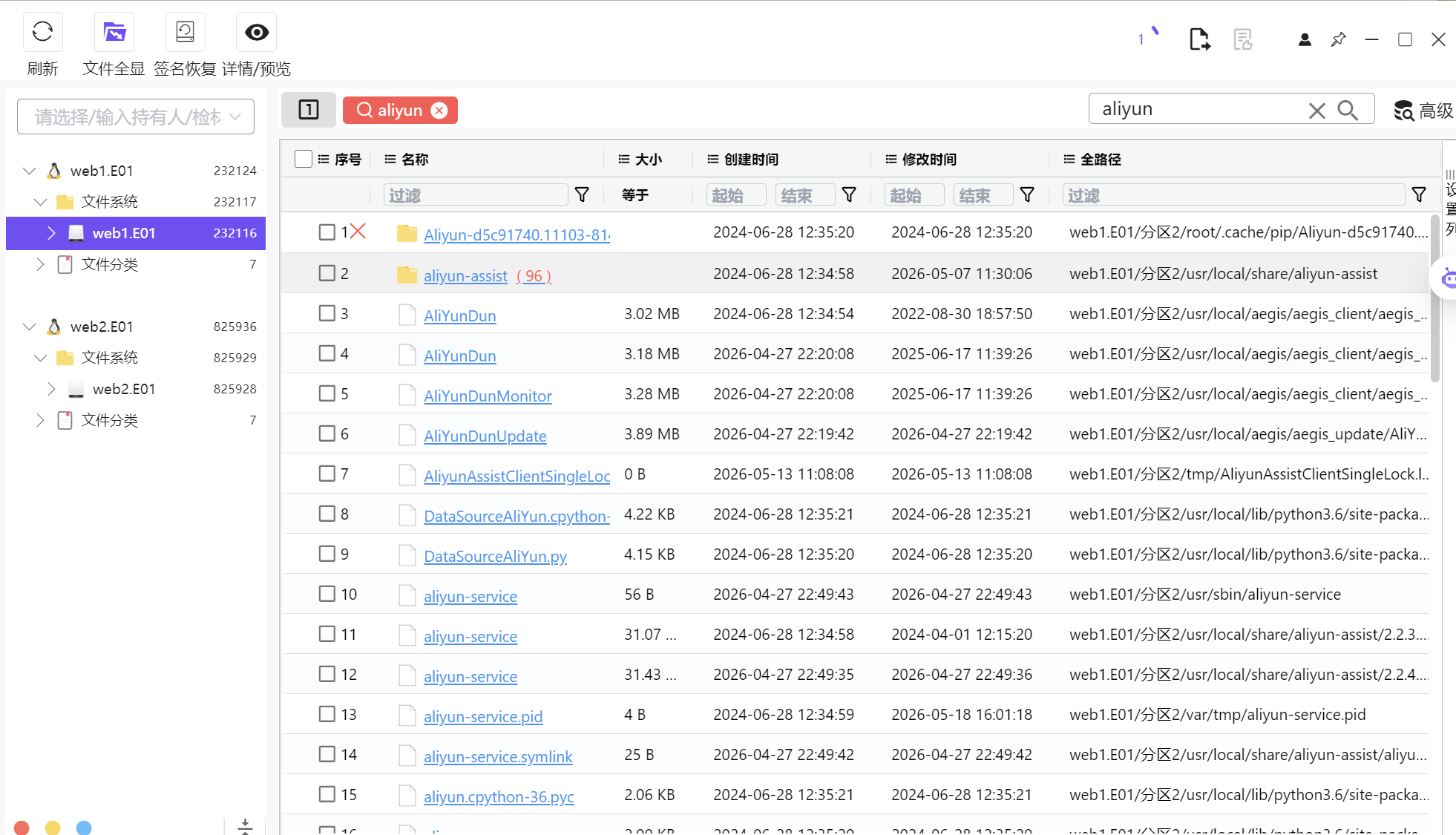Open the AliYunDunUpdate file link
The height and width of the screenshot is (835, 1456).
(485, 436)
